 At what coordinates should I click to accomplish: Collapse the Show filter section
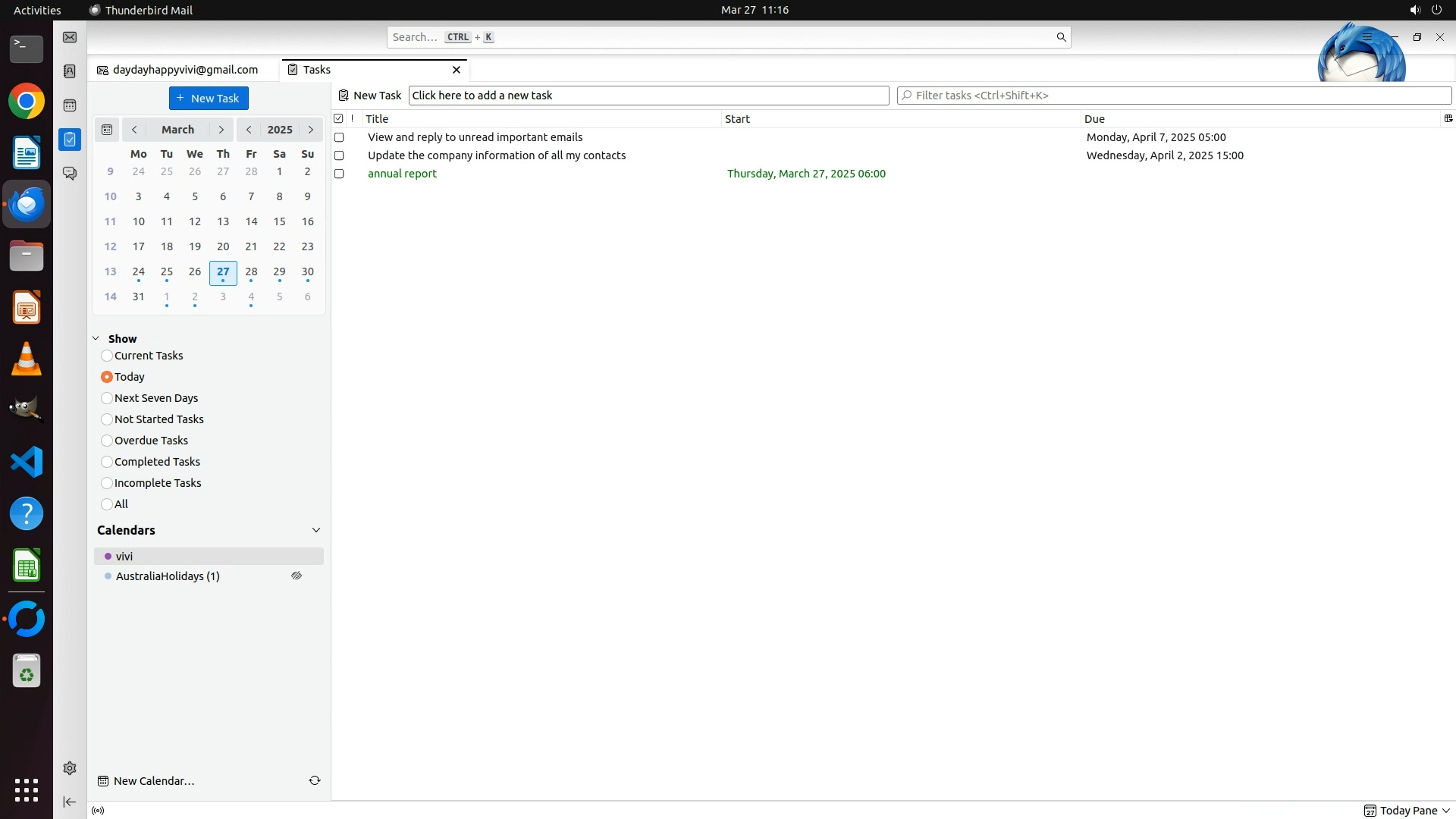[96, 339]
